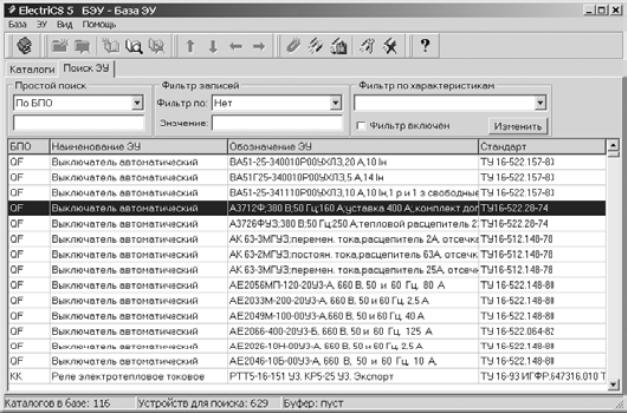
Task: Select row starting 'ВА51-25-341110Р00УХЛ3,10 А'
Action: [307, 193]
